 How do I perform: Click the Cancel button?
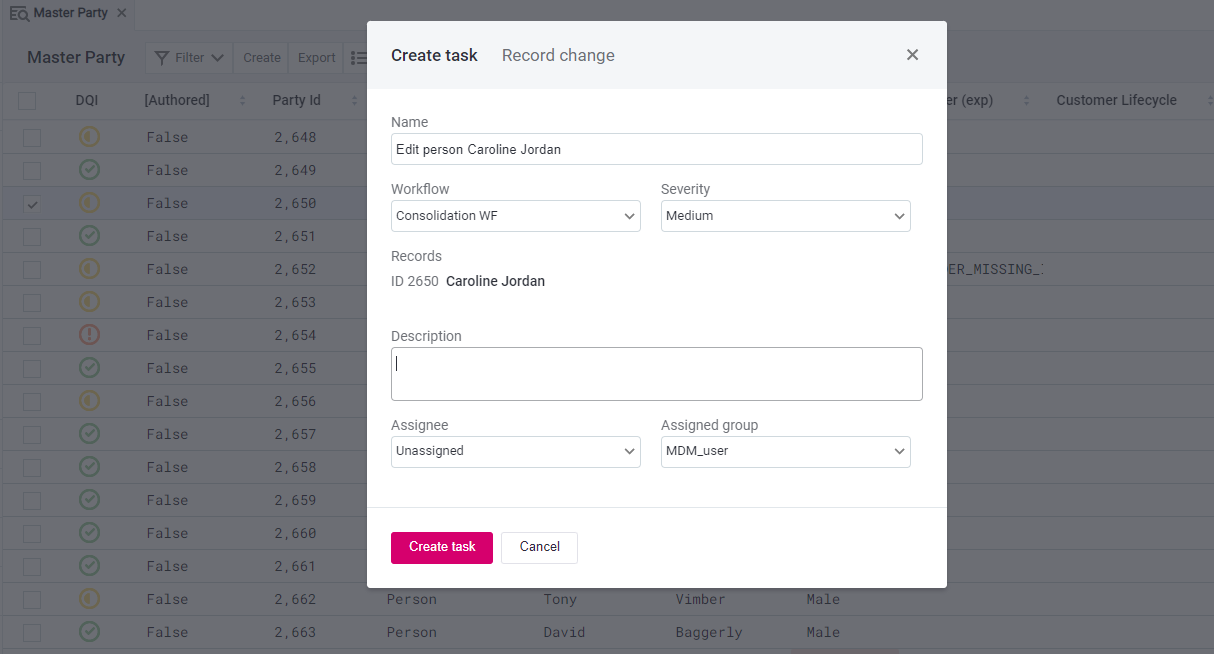(539, 547)
